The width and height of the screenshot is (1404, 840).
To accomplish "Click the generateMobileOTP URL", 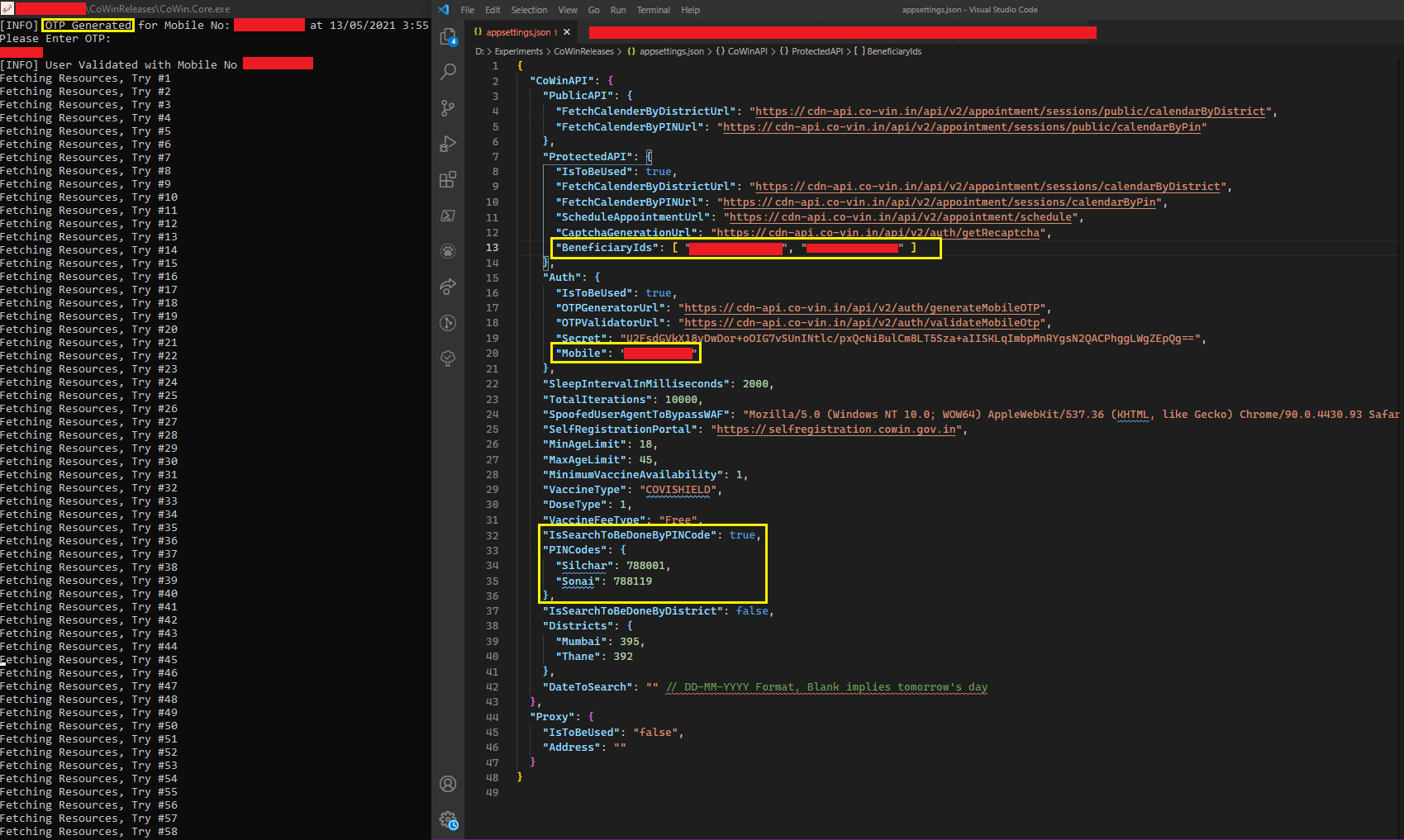I will click(862, 308).
